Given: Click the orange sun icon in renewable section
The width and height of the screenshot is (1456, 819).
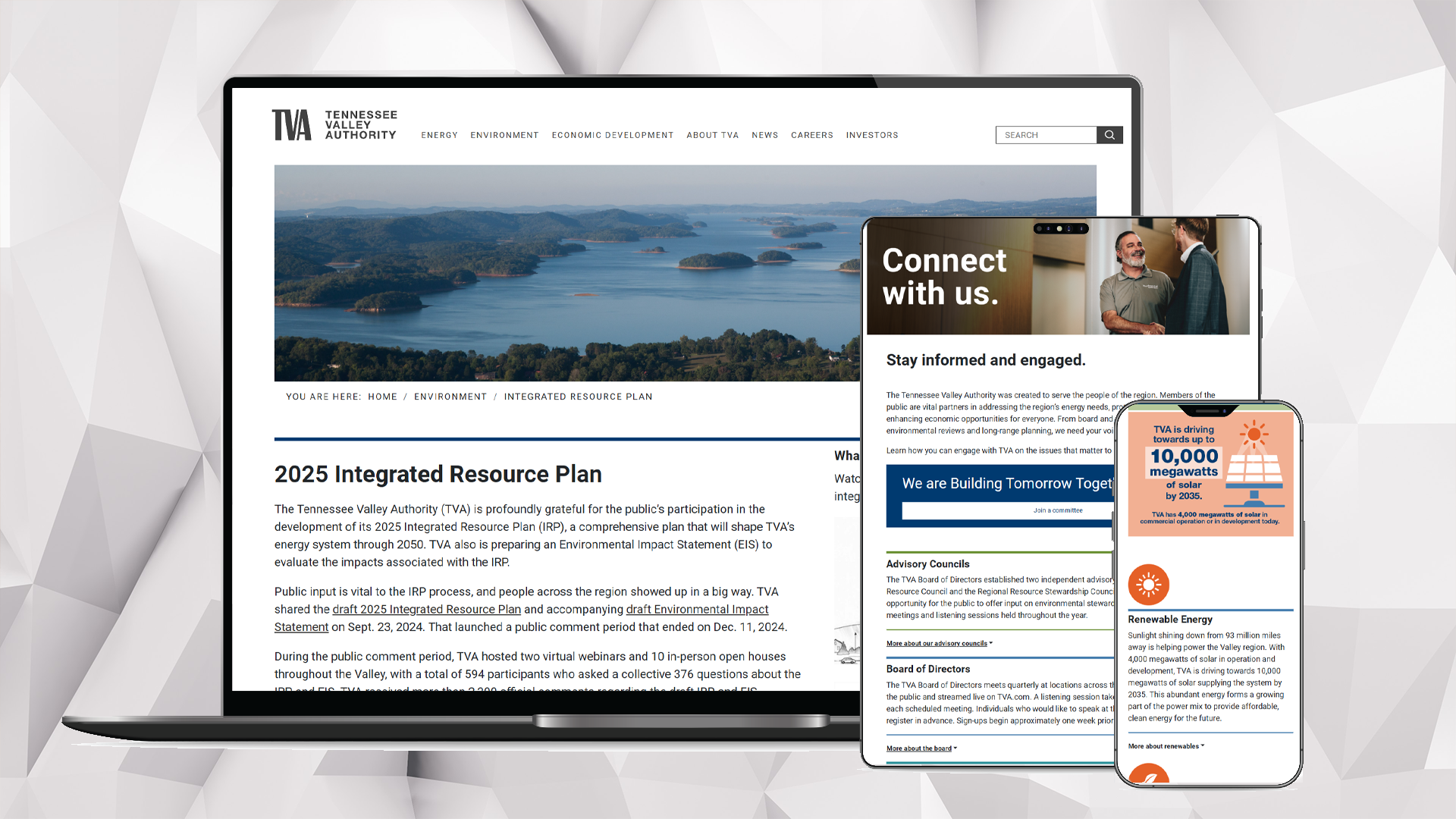Looking at the screenshot, I should point(1147,584).
